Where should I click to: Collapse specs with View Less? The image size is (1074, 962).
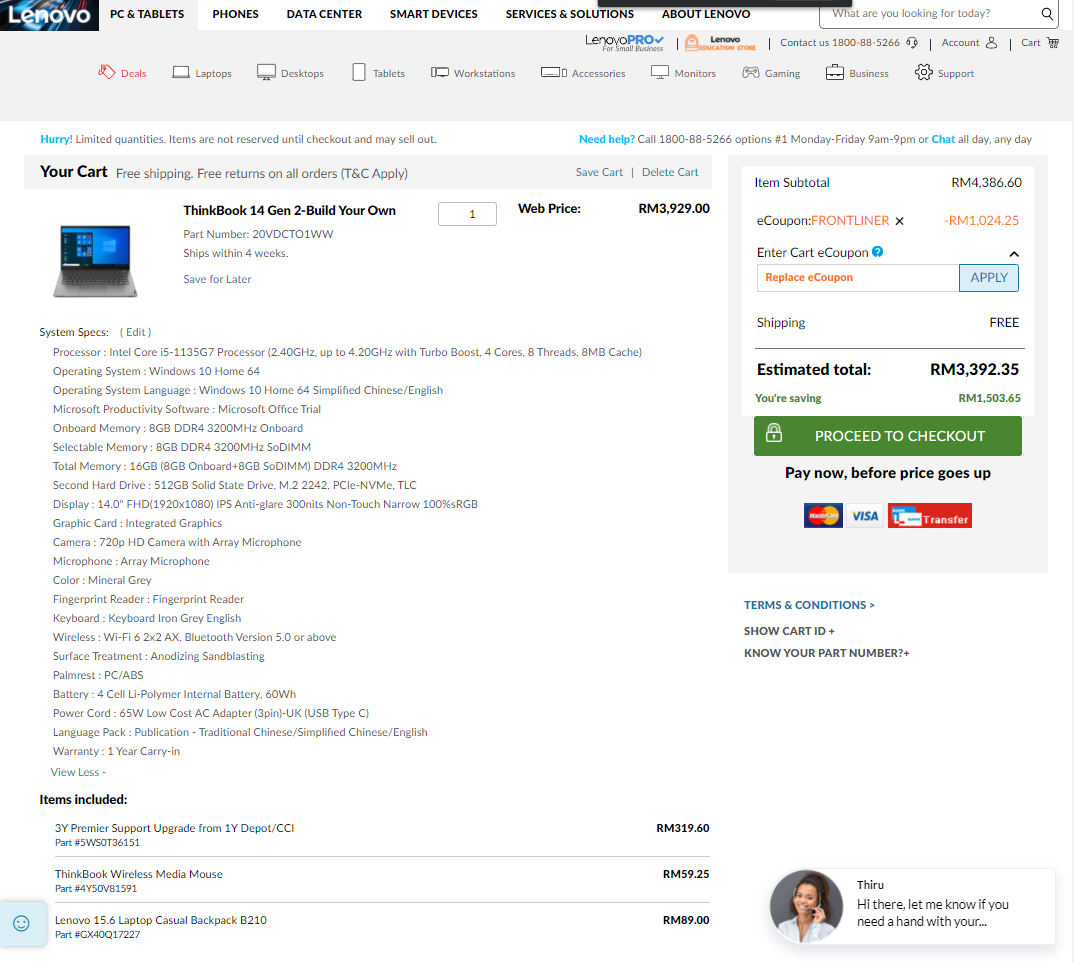(78, 772)
